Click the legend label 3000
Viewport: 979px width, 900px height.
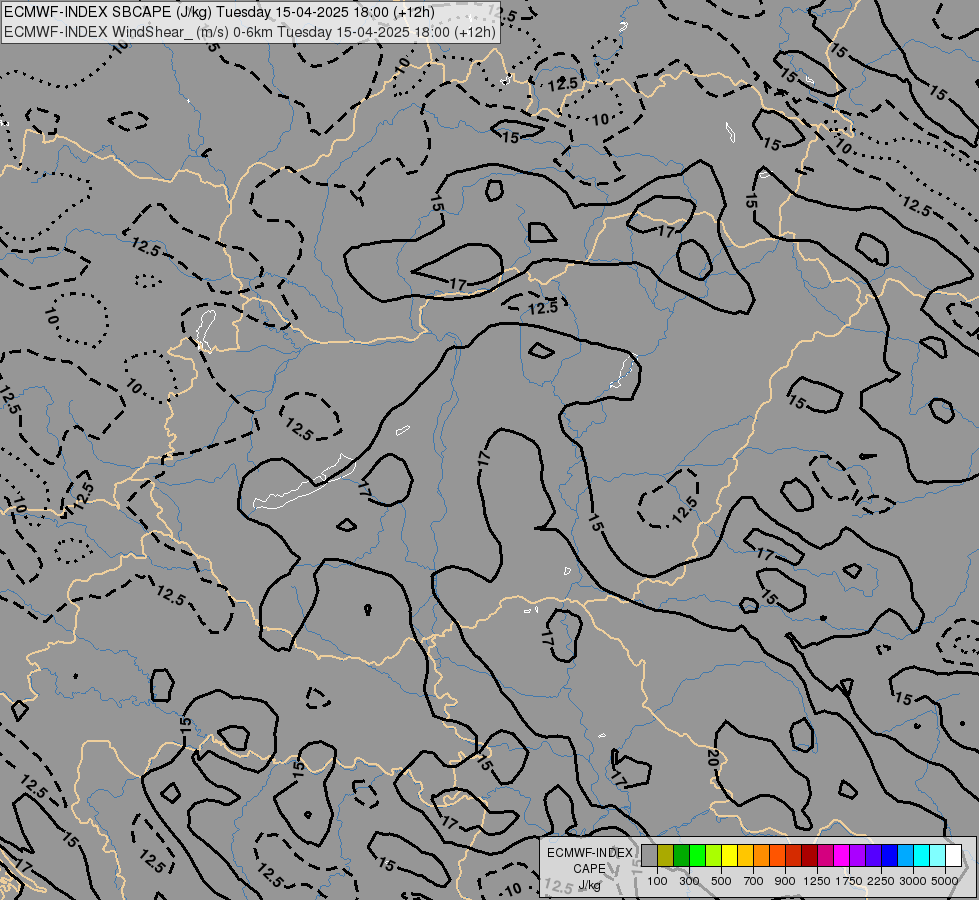(913, 881)
